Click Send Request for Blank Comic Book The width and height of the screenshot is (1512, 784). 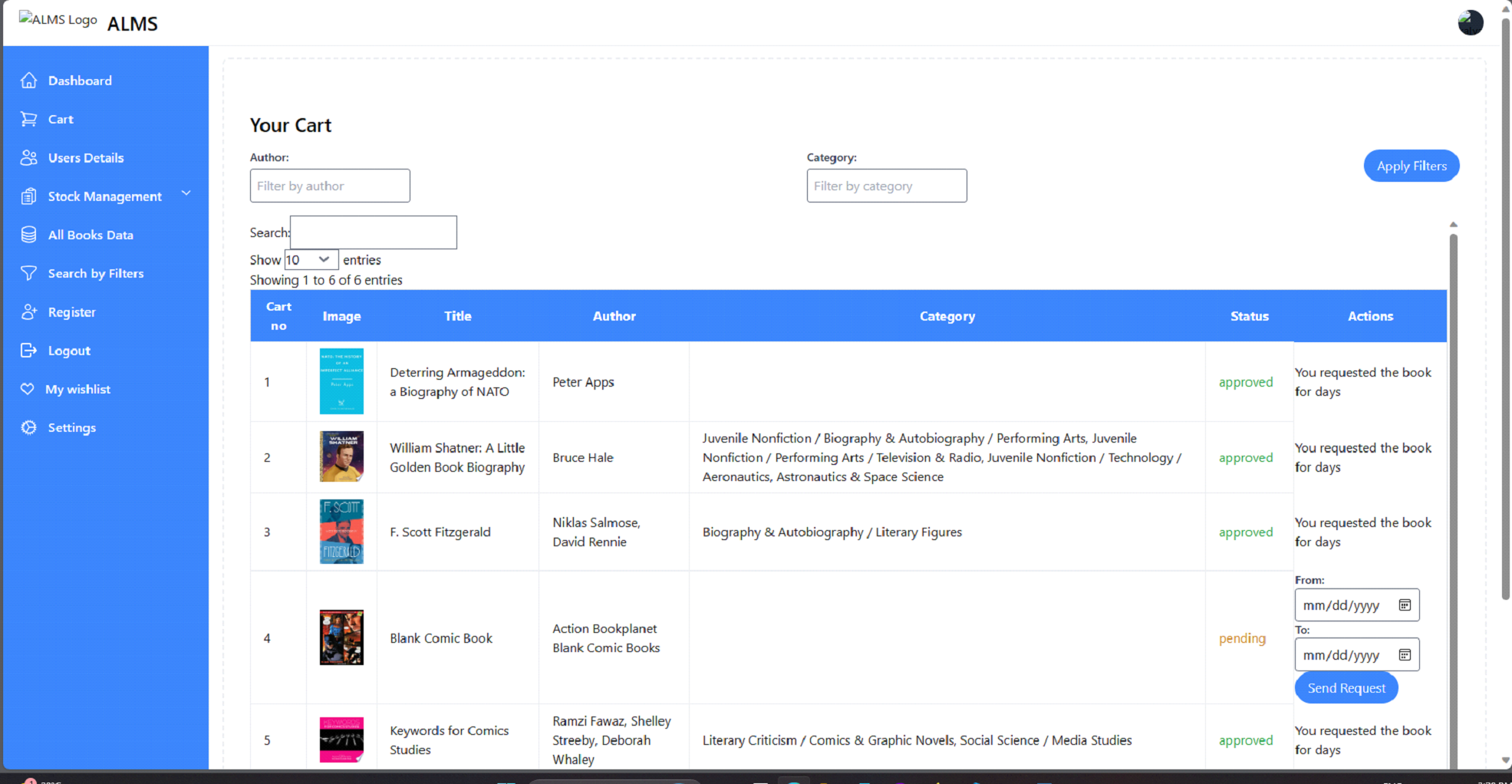1346,687
